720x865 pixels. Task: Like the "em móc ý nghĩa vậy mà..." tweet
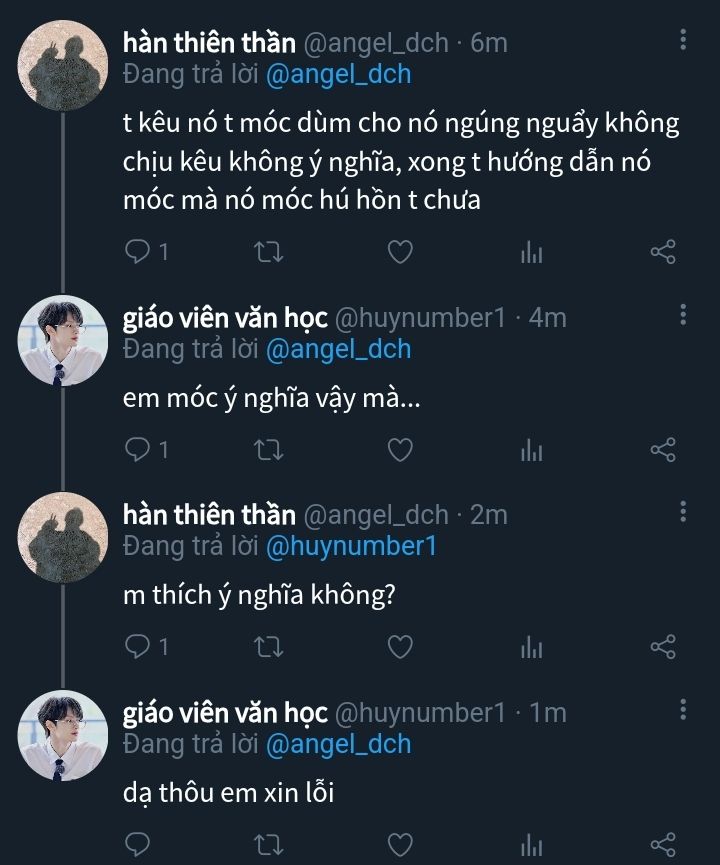point(400,450)
